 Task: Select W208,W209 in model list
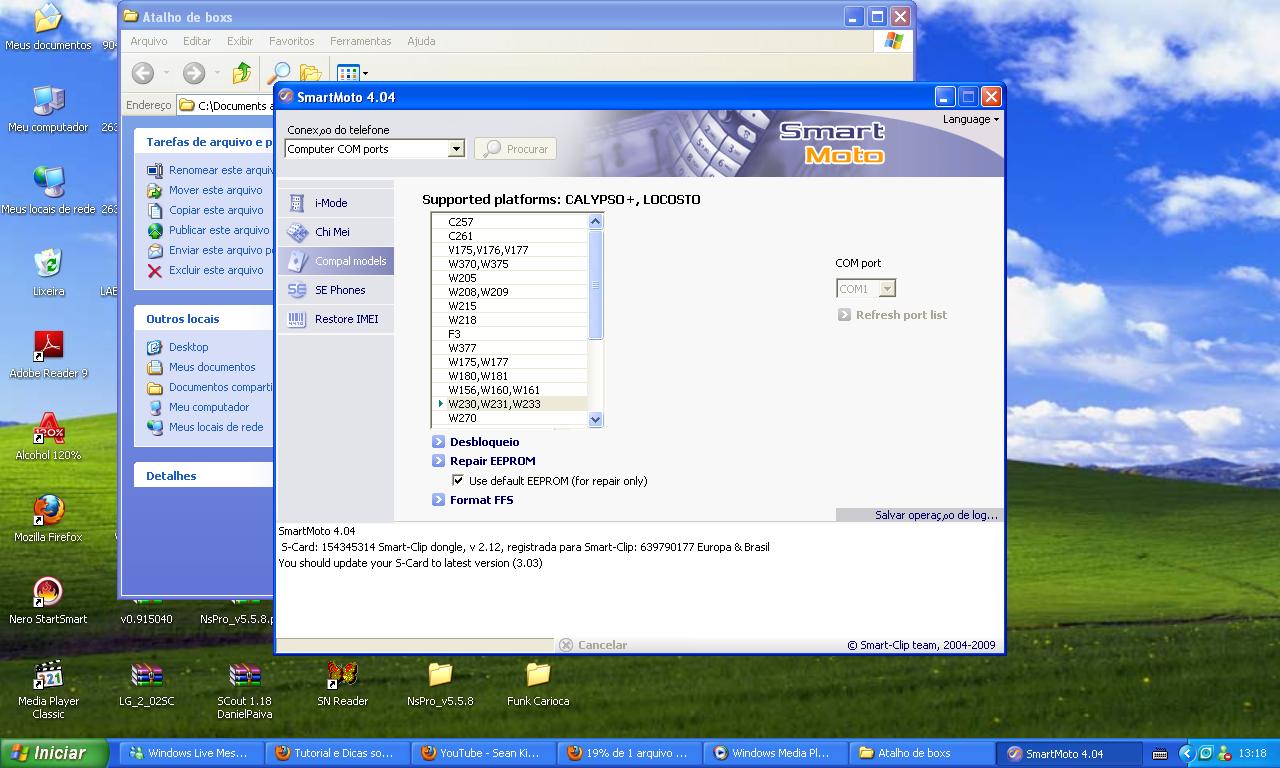510,292
